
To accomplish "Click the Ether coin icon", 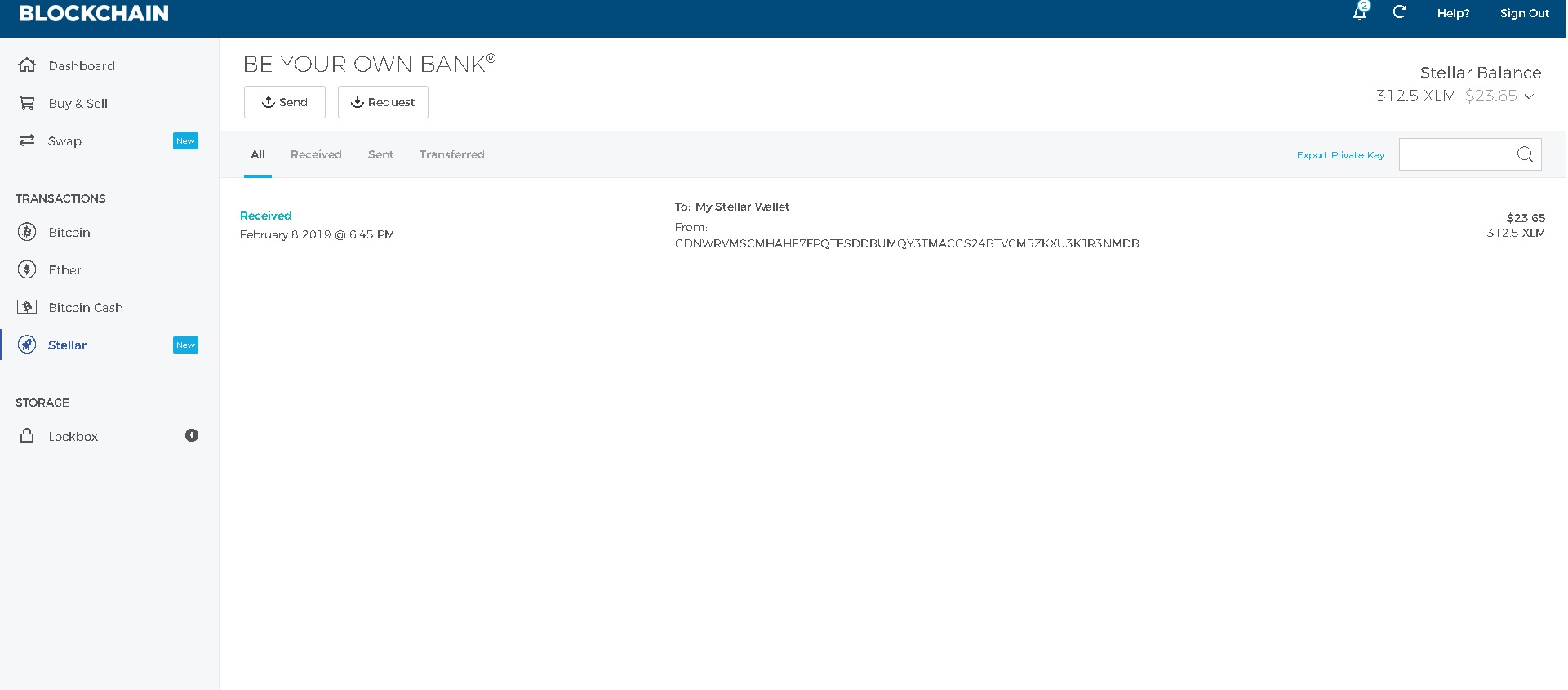I will click(x=27, y=269).
